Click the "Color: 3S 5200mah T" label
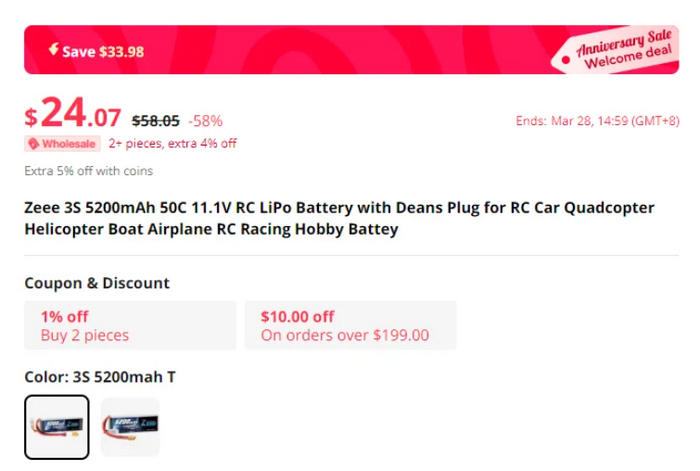Viewport: 700px width, 471px height. point(100,377)
